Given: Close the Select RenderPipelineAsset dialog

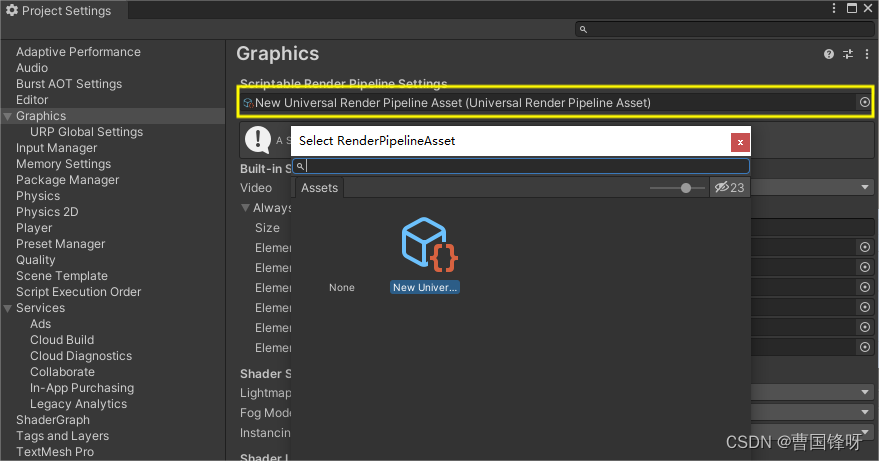Looking at the screenshot, I should (740, 142).
